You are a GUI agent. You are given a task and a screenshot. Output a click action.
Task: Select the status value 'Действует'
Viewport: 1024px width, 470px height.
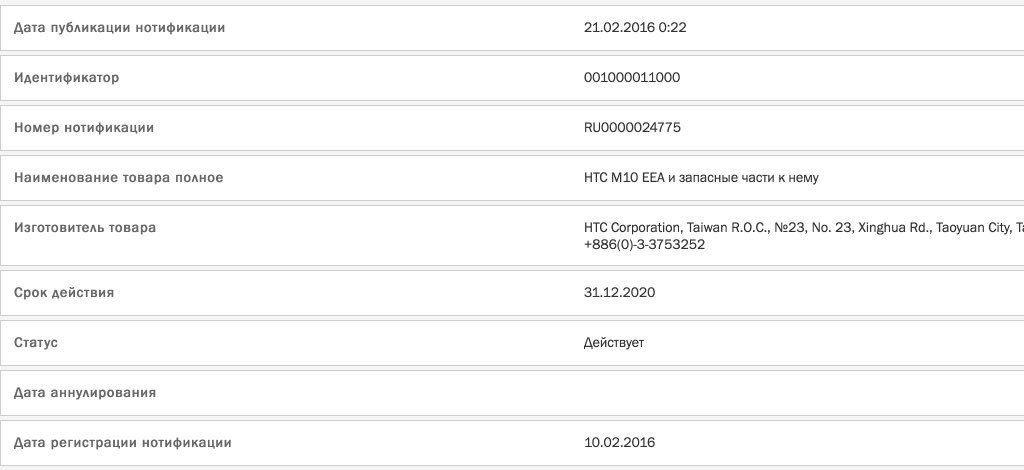(x=614, y=343)
